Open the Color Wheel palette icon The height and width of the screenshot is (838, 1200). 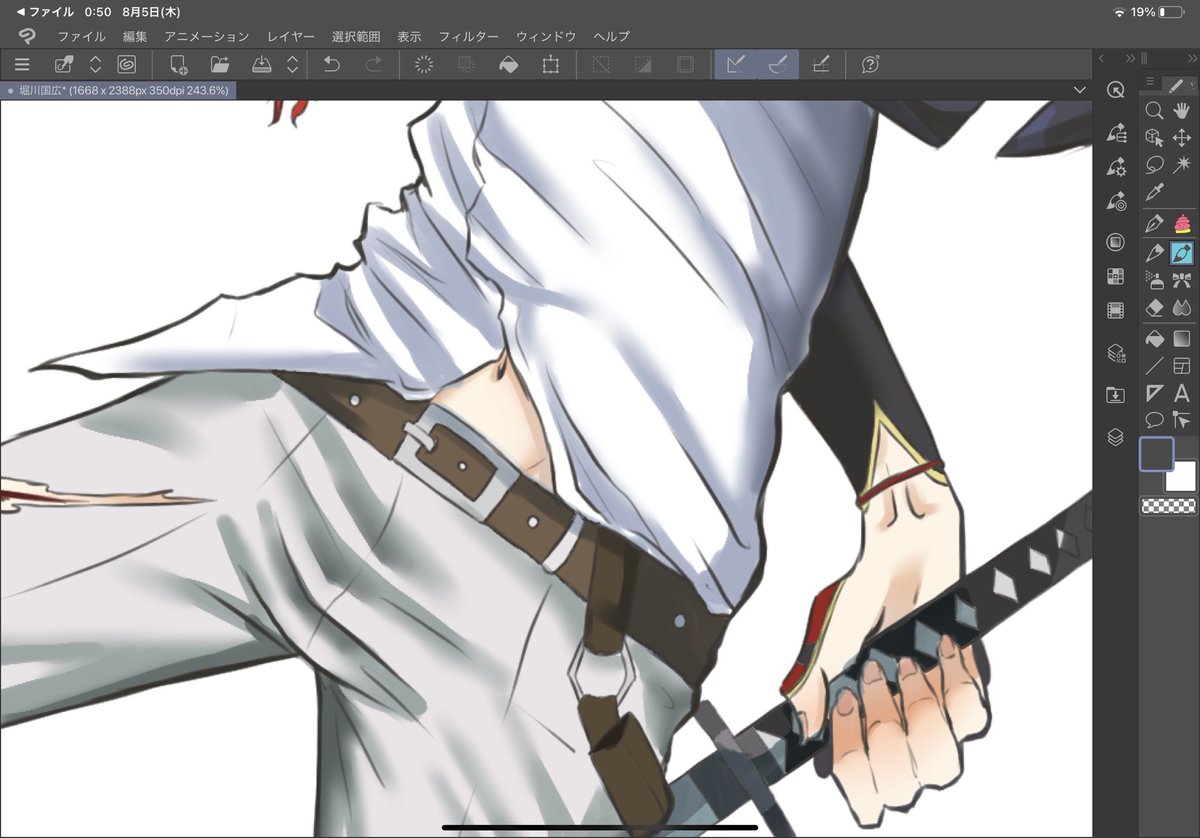pyautogui.click(x=1116, y=242)
